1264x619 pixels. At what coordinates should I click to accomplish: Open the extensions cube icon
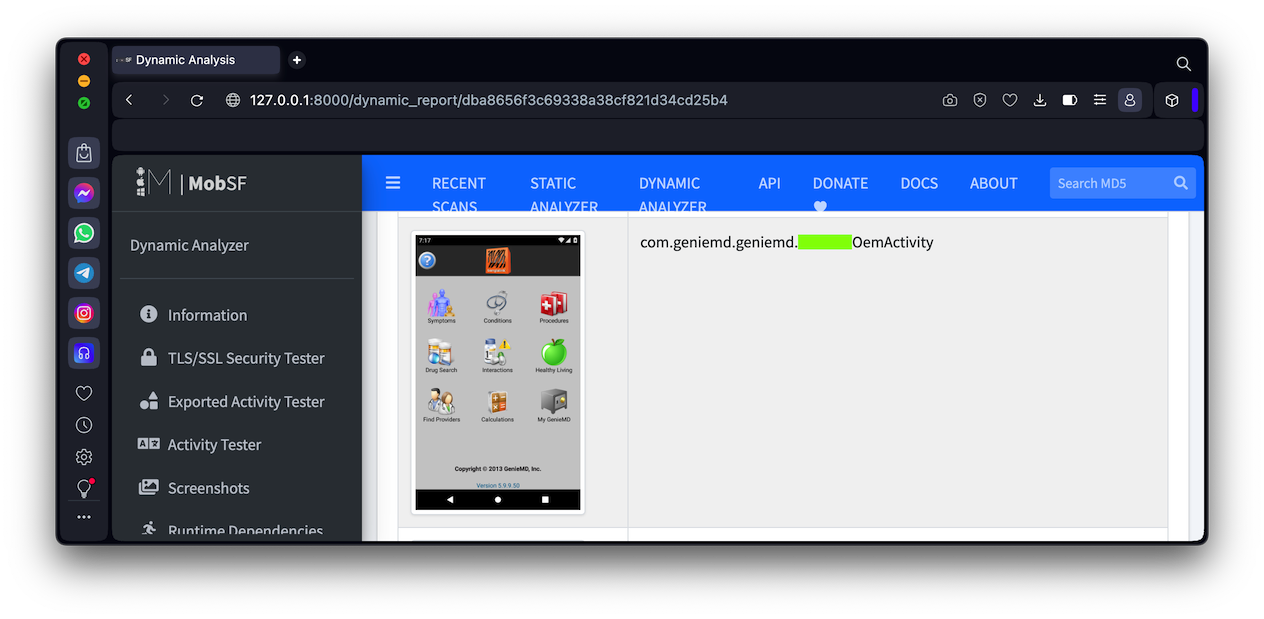[x=1172, y=100]
